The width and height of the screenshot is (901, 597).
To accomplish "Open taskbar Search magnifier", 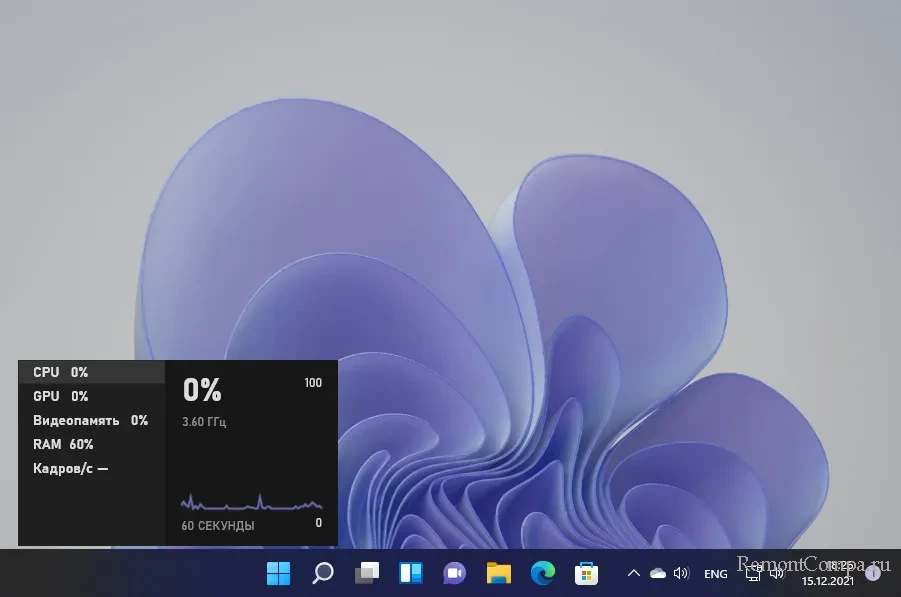I will click(x=322, y=573).
